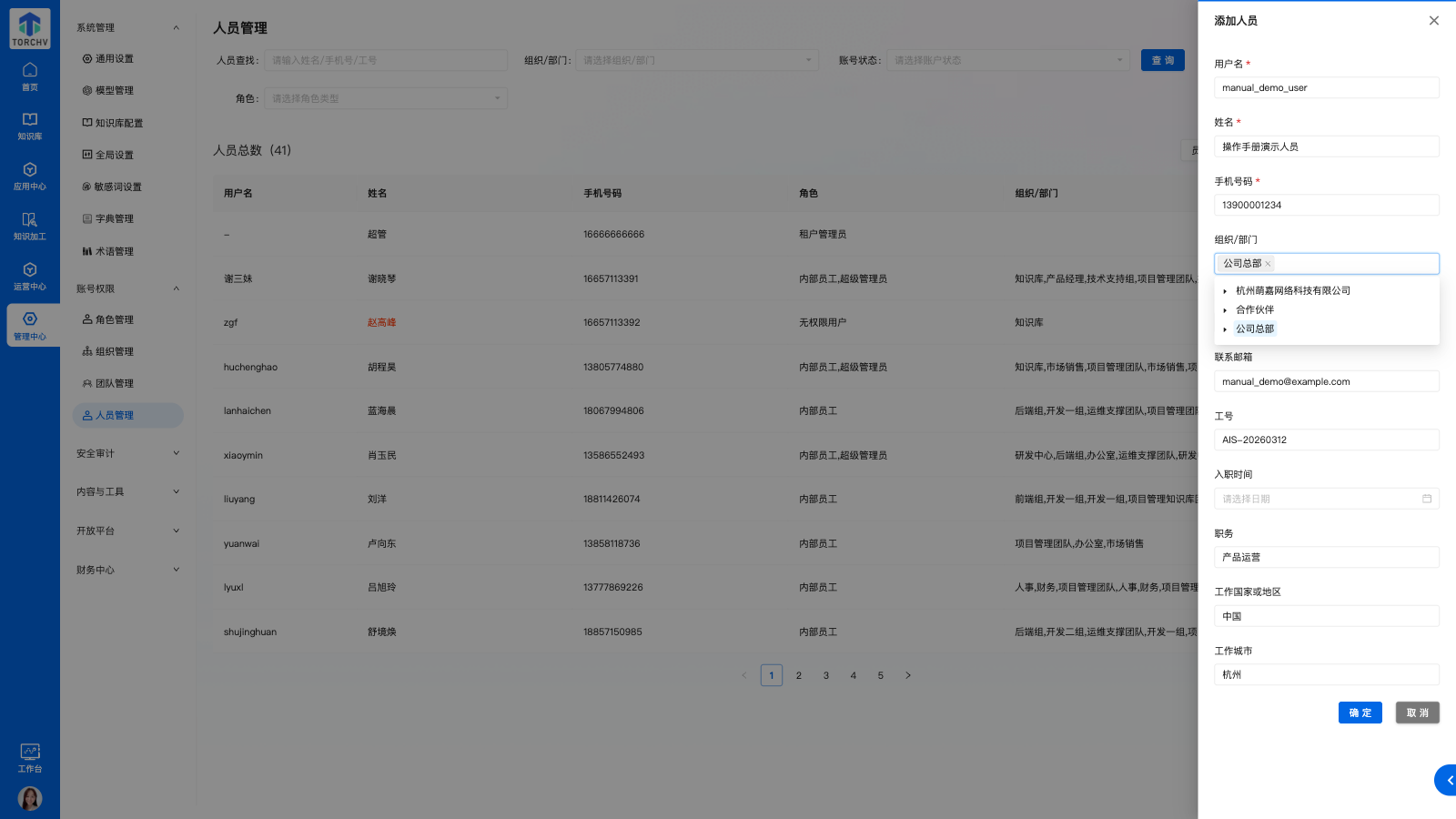Open the calendar icon in 入职时间 field

click(x=1428, y=498)
